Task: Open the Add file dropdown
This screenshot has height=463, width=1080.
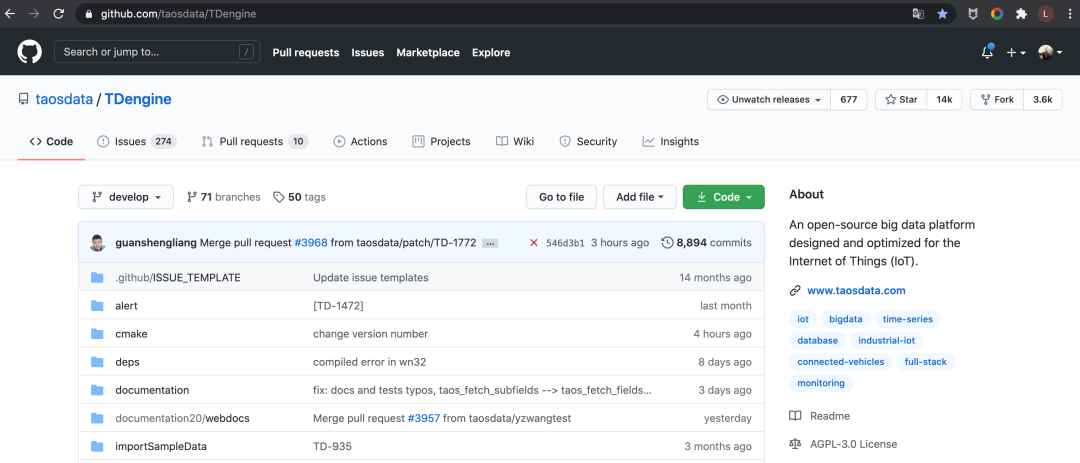Action: [x=640, y=197]
